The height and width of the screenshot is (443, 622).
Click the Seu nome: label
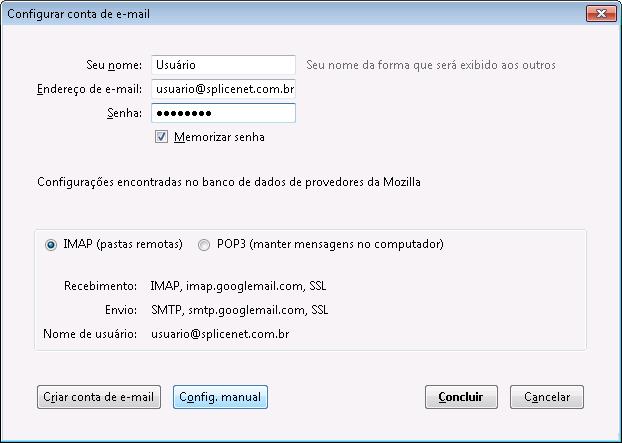(x=114, y=65)
